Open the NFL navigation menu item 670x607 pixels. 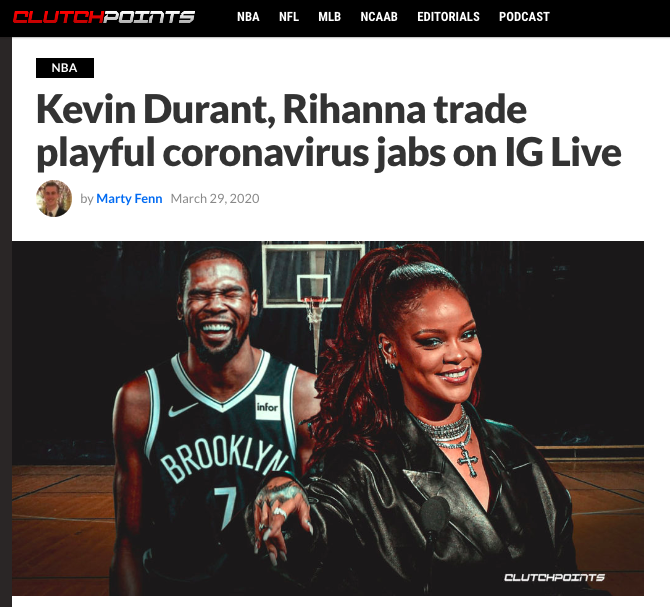click(x=289, y=17)
